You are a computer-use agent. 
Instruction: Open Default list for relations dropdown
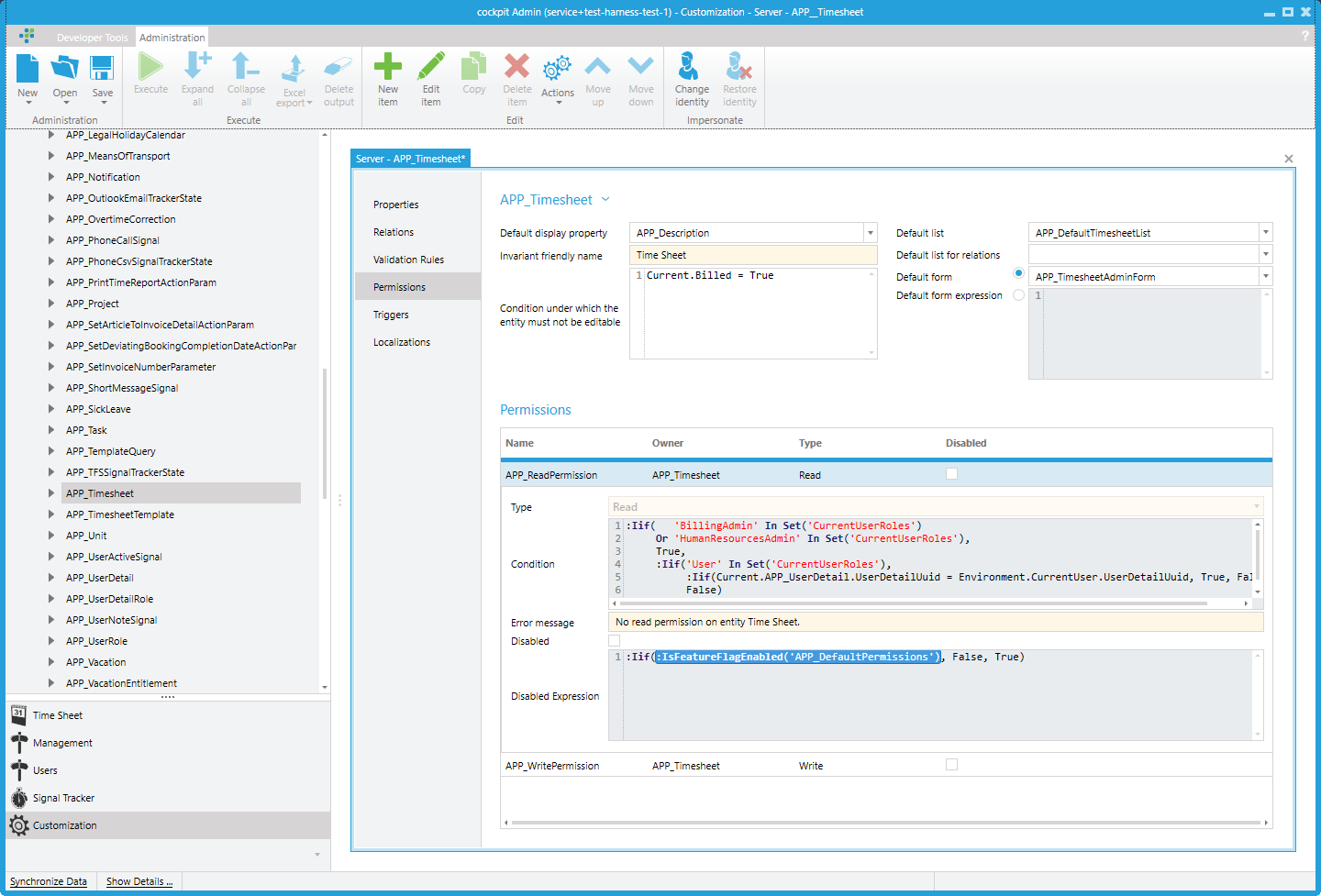coord(1266,254)
